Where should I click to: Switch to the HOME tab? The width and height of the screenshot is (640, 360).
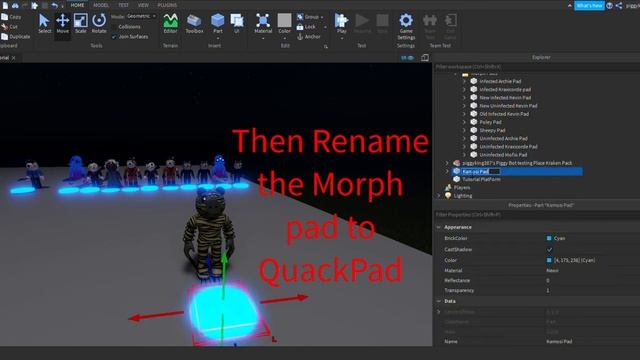(77, 5)
